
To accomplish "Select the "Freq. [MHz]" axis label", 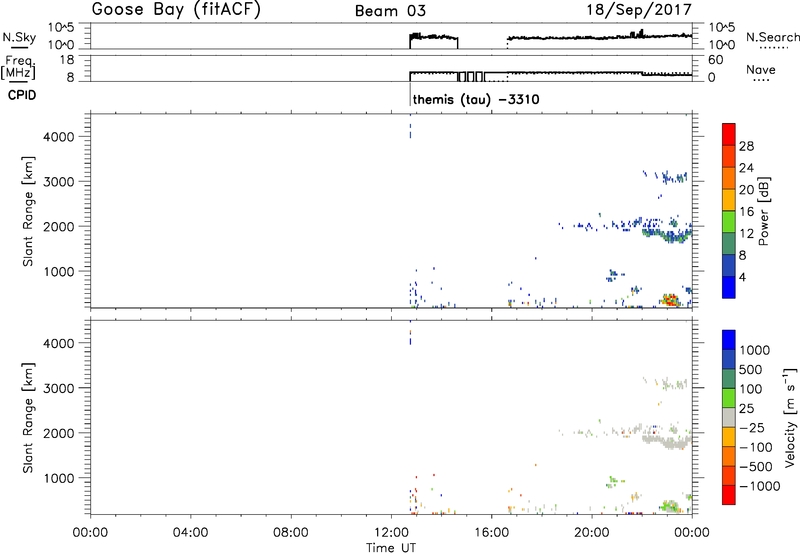I will point(18,67).
